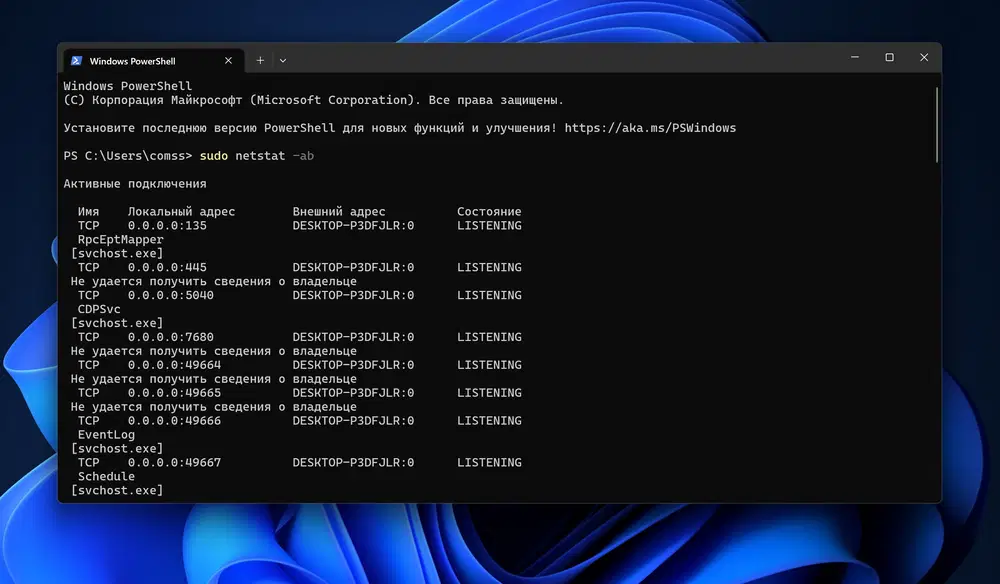Click DESKTOP-P3DFJLR:0 in the 0.0.0.0:5040 row

tap(353, 295)
